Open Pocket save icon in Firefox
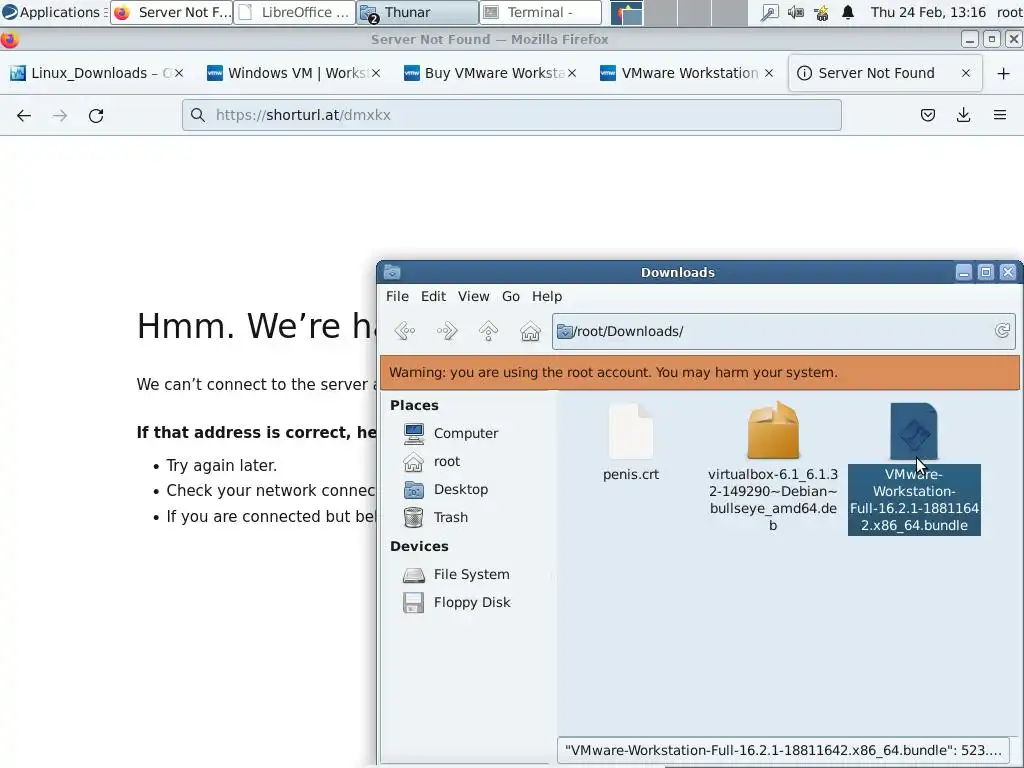 pos(927,116)
